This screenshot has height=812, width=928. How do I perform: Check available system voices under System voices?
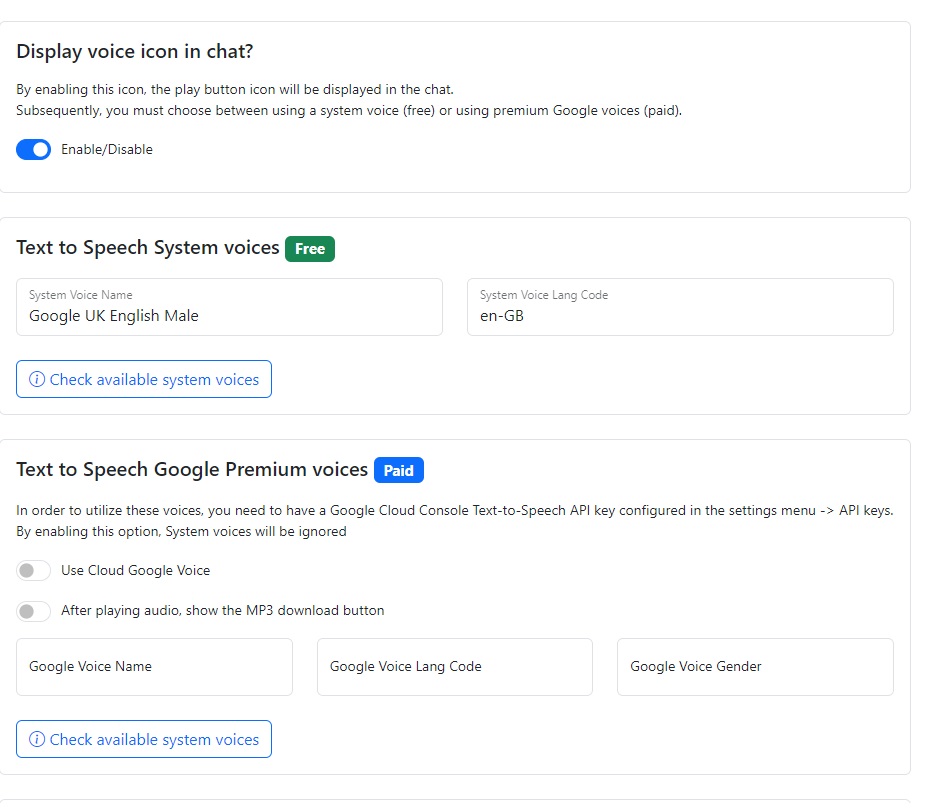click(144, 379)
